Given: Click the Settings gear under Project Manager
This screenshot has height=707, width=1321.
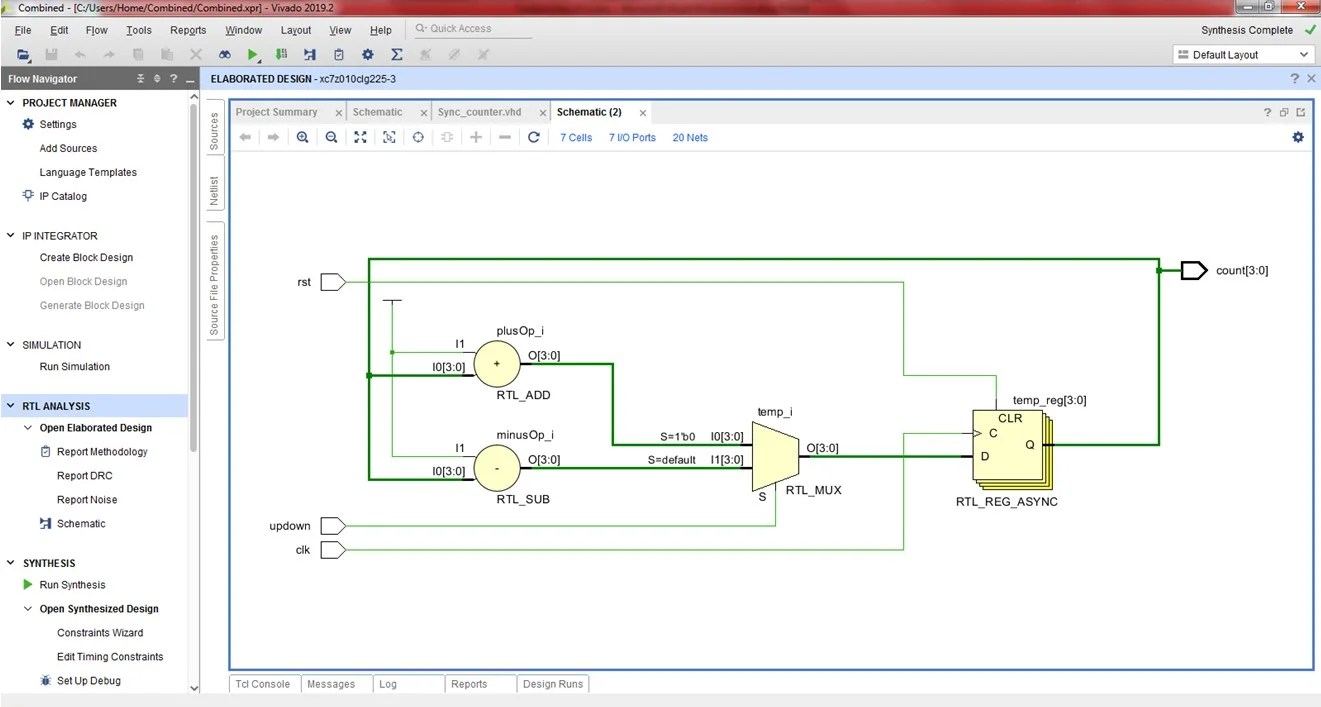Looking at the screenshot, I should coord(28,124).
